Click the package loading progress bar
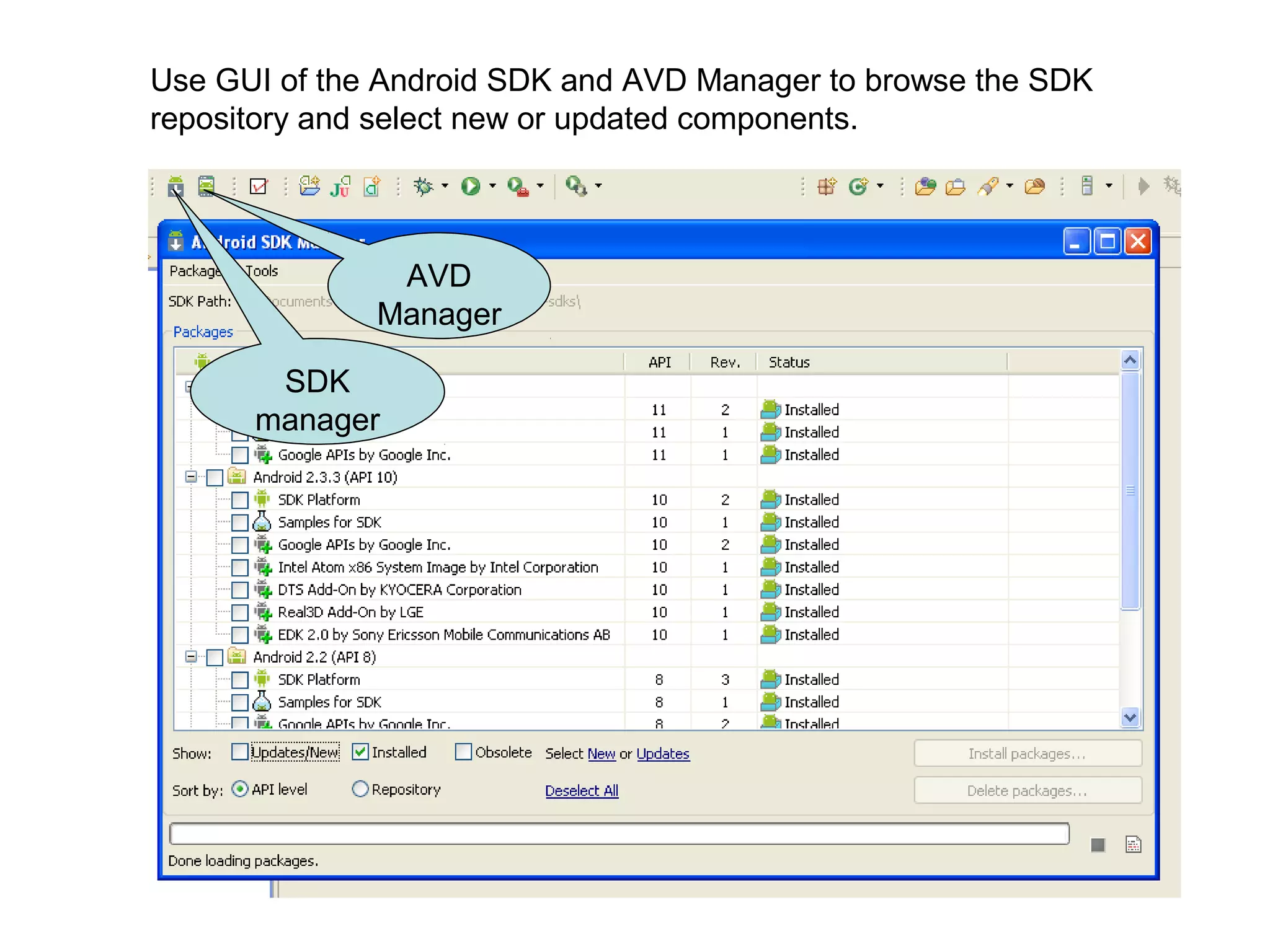Viewport: 1270px width, 952px height. point(619,834)
